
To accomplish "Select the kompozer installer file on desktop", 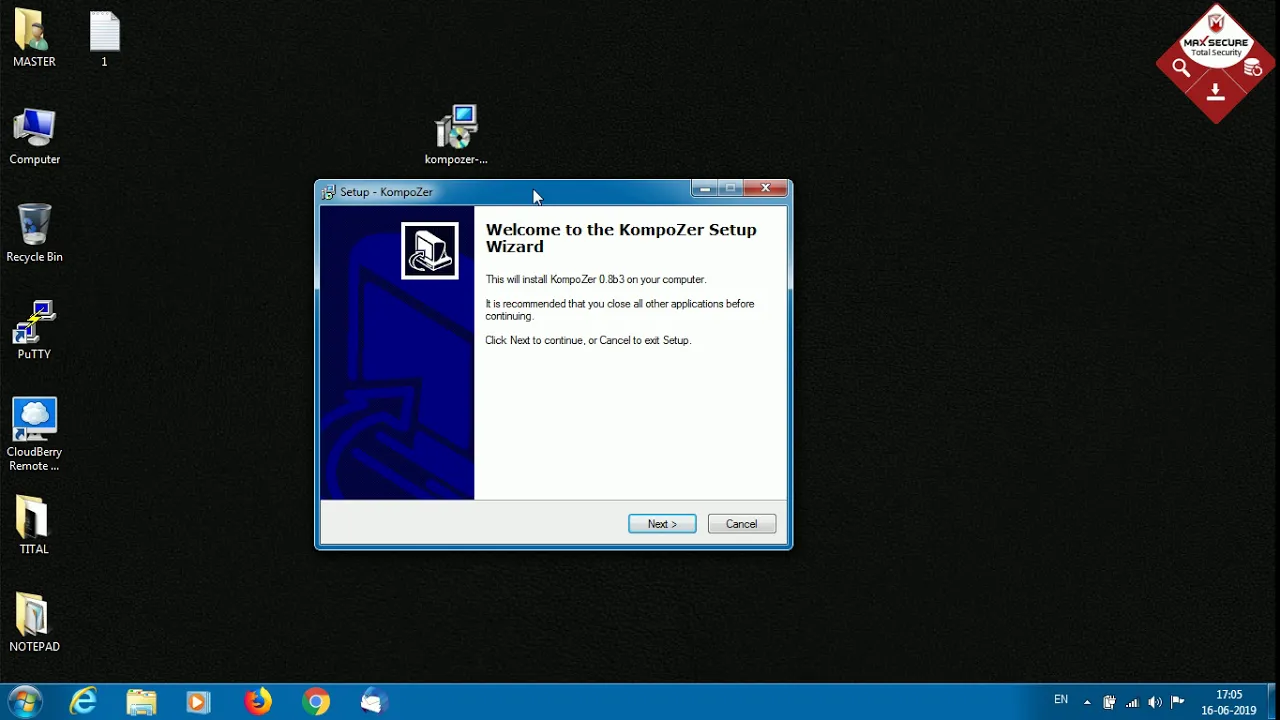I will [x=456, y=135].
